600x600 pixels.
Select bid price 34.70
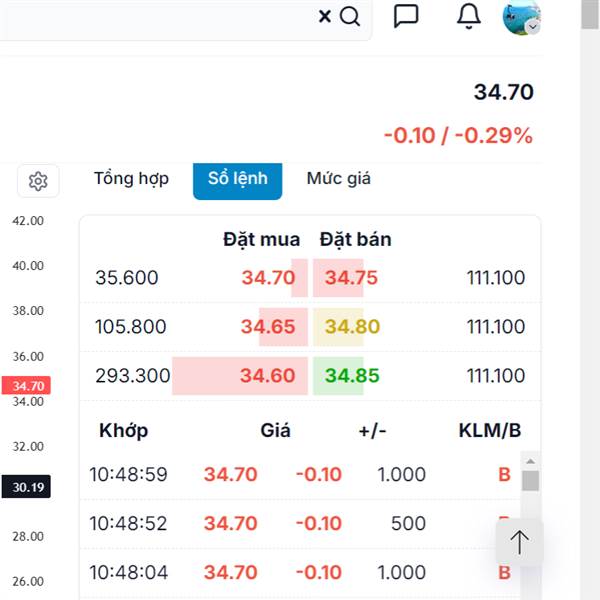269,278
